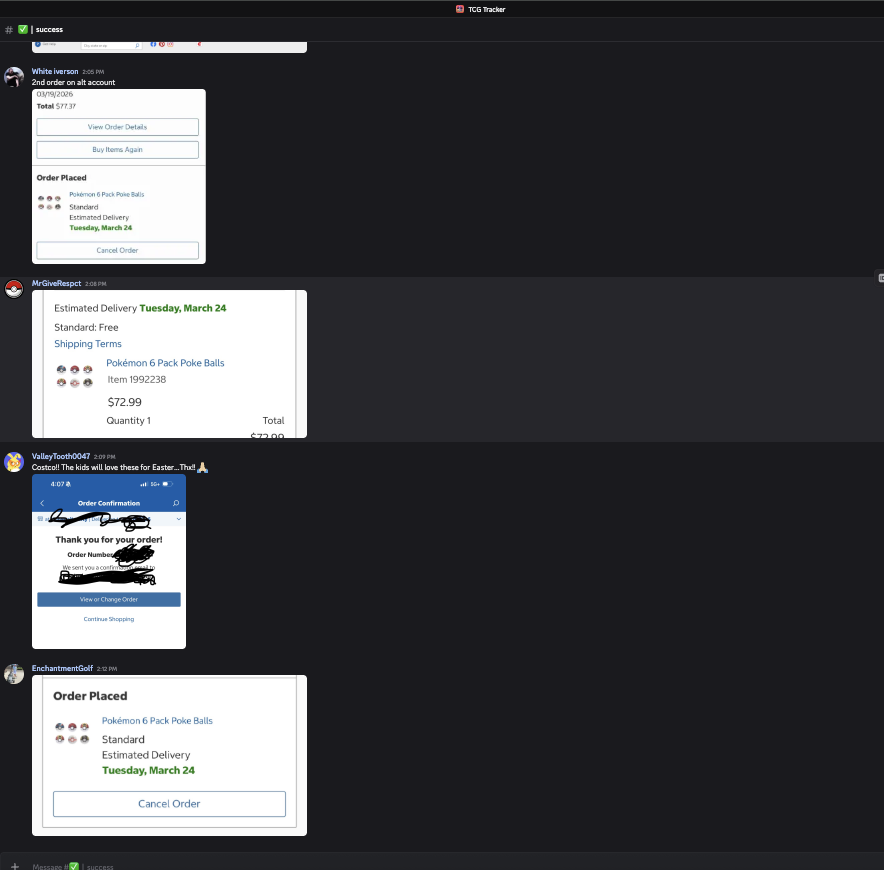This screenshot has height=870, width=884.
Task: Click the 'Costco!! The kids will love these' message
Action: [x=113, y=467]
